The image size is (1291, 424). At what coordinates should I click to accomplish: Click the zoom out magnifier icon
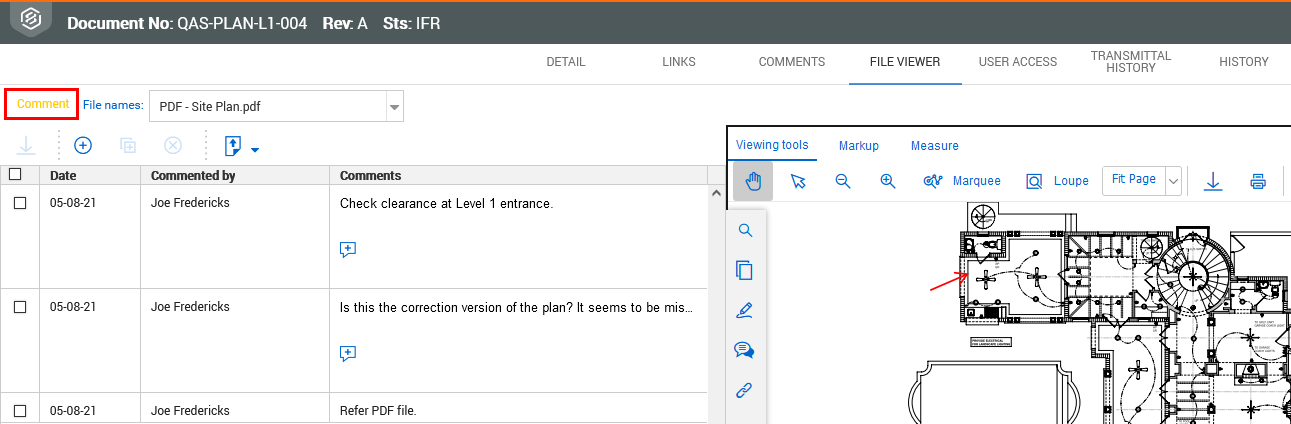(843, 181)
